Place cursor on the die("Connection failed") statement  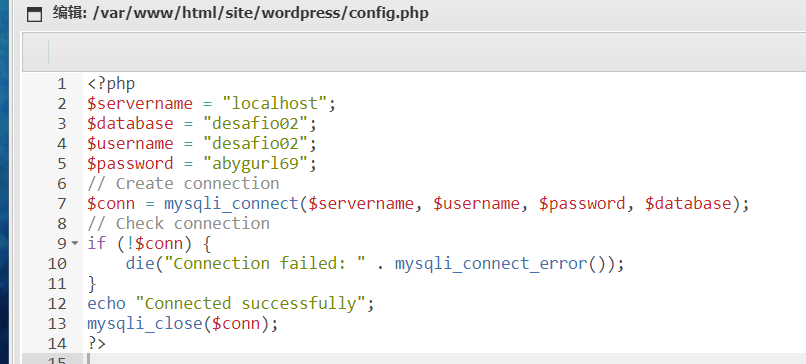[375, 264]
